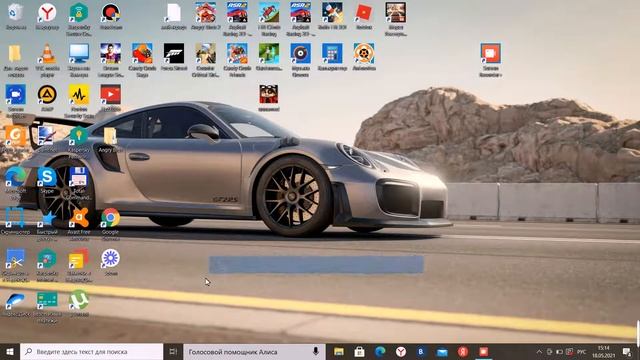Open the Roblox desktop shortcut

[364, 12]
